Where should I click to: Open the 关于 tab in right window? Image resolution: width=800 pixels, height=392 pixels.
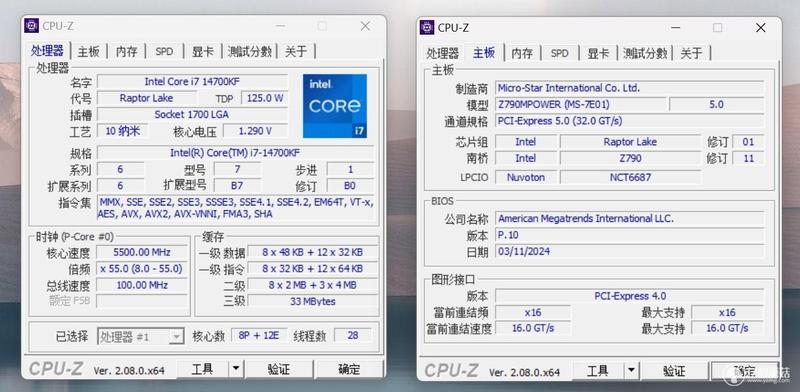point(692,53)
